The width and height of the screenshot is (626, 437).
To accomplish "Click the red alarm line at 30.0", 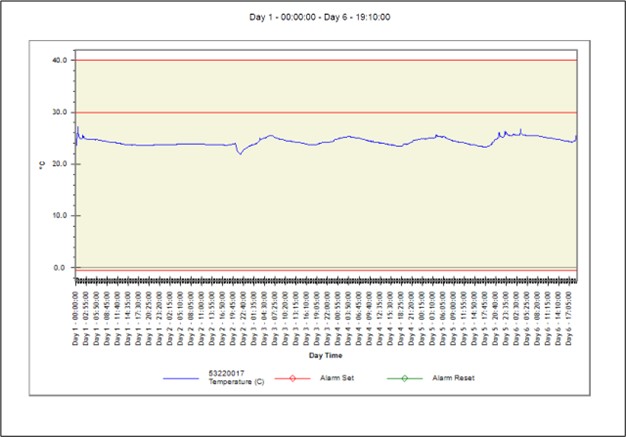I will [328, 112].
